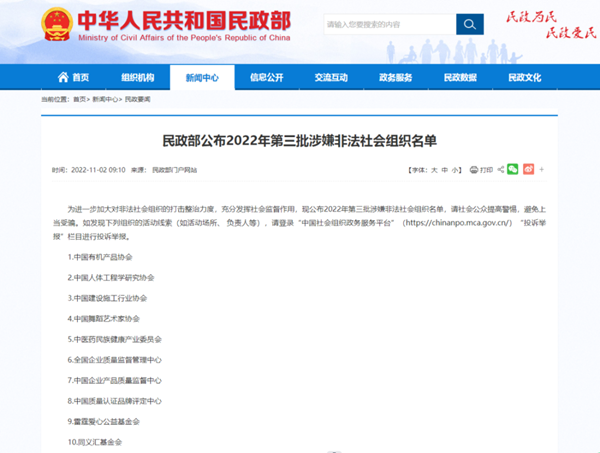Open the 组织机构 navigation tab
Viewport: 600px width, 453px height.
(138, 78)
